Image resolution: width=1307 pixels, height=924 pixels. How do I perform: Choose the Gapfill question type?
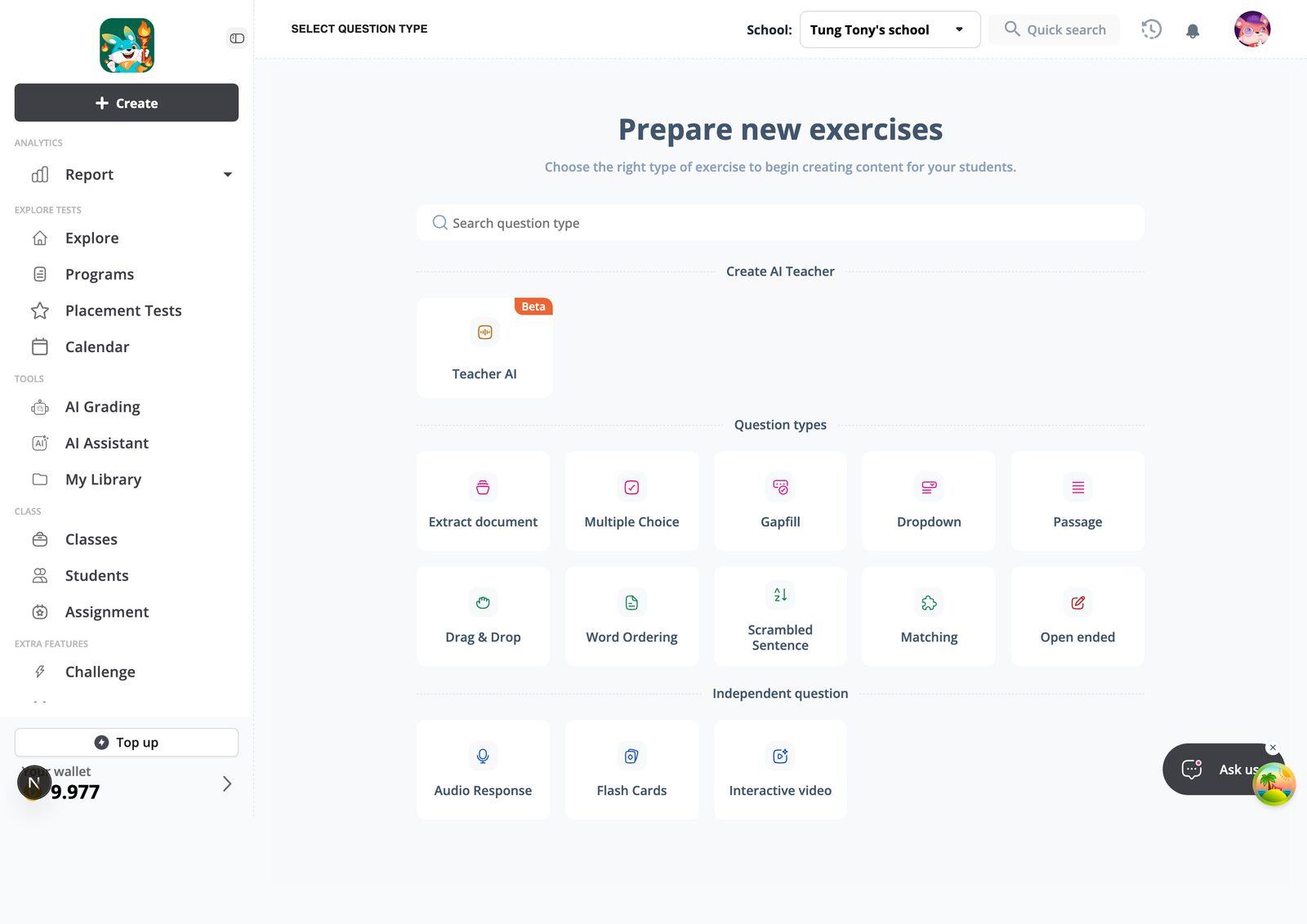pyautogui.click(x=780, y=501)
